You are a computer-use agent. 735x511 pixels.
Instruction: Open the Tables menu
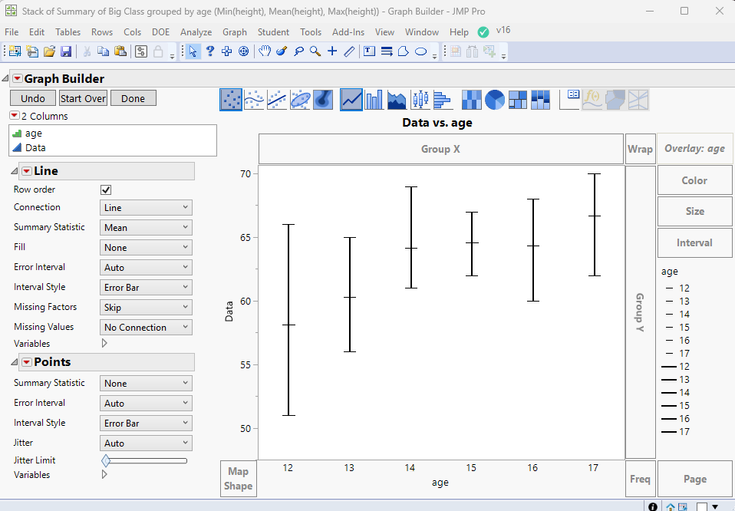(68, 32)
